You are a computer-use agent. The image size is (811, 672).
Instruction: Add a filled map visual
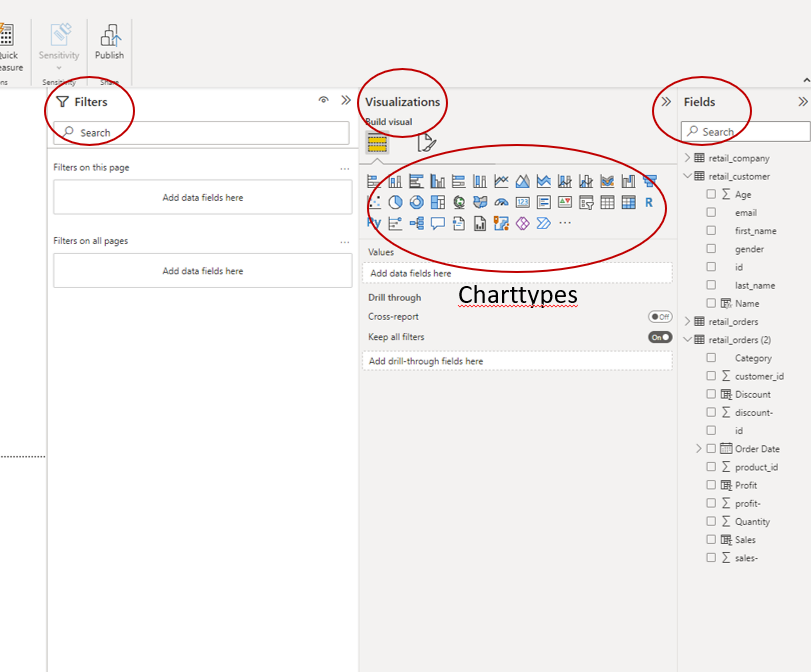[480, 202]
